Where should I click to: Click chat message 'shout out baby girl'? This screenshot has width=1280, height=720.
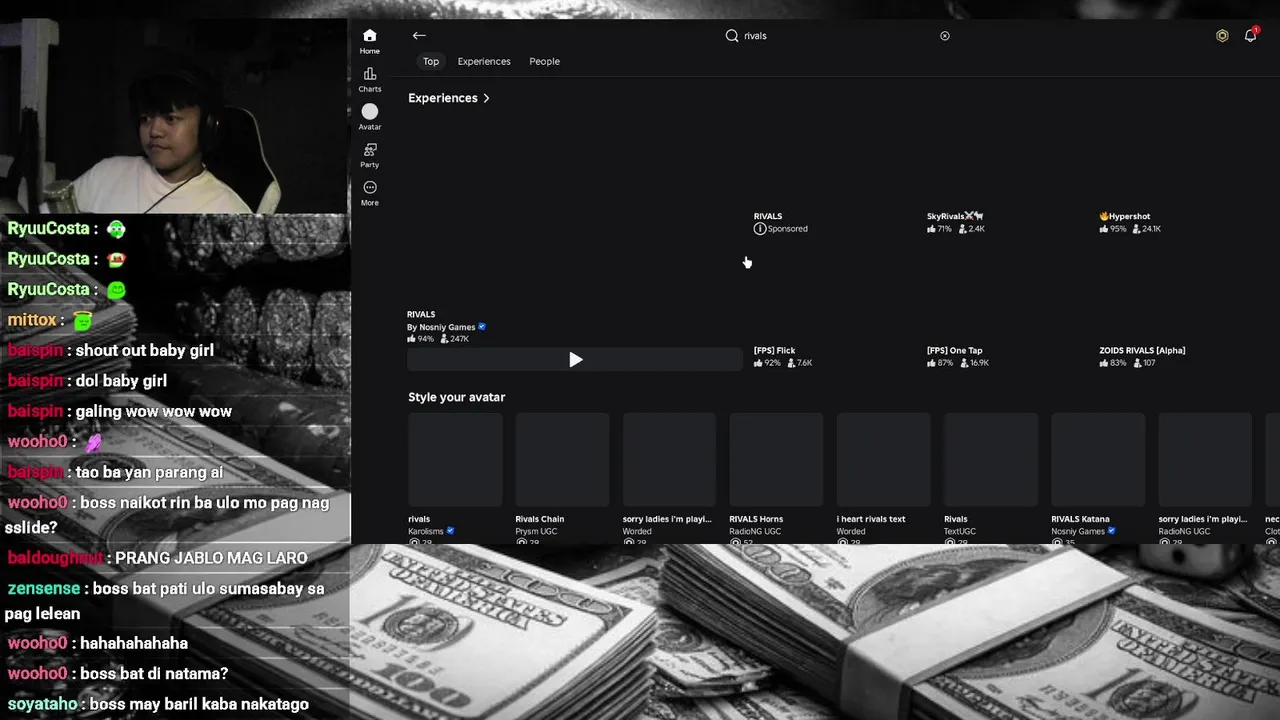[145, 350]
